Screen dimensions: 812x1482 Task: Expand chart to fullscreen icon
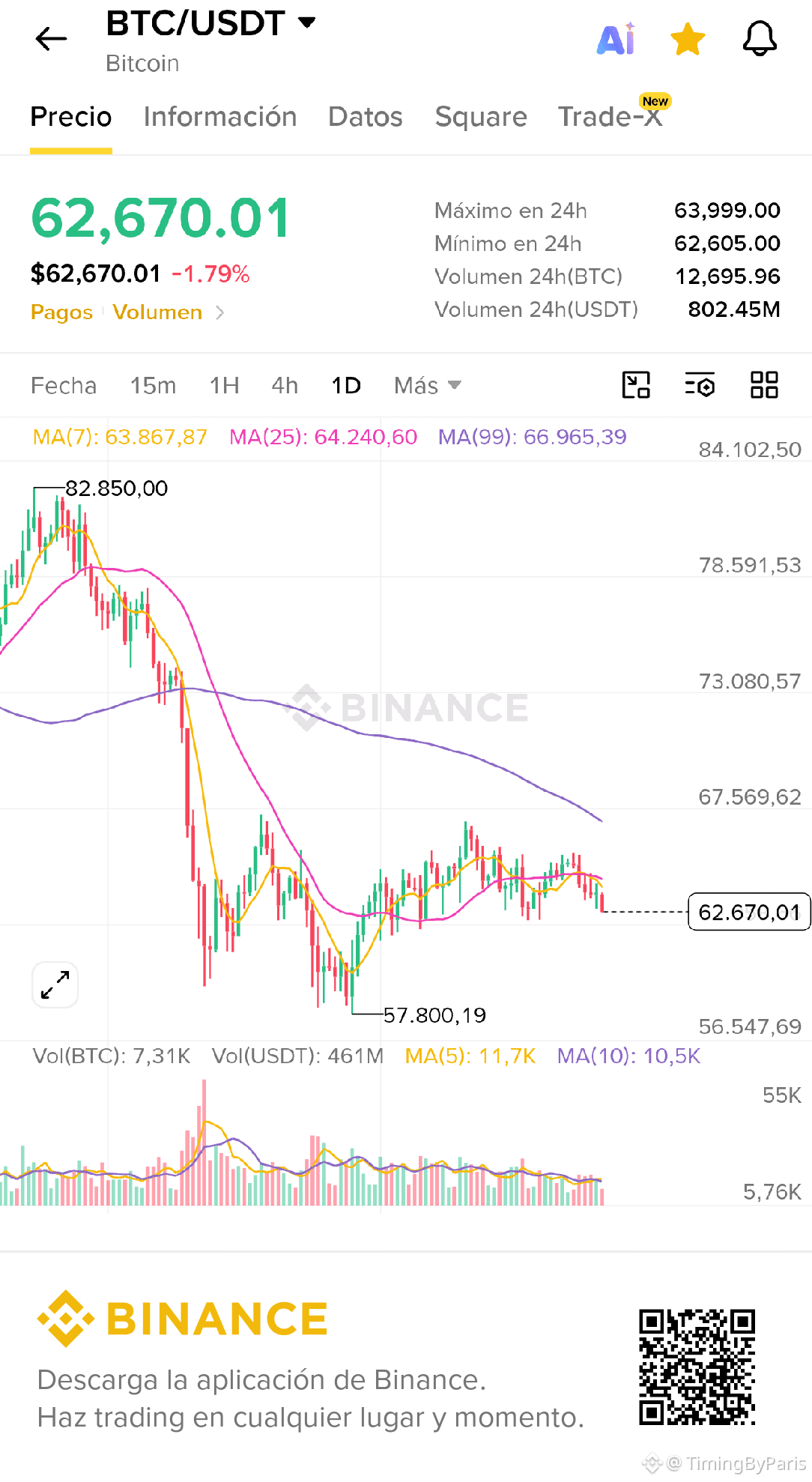(55, 985)
